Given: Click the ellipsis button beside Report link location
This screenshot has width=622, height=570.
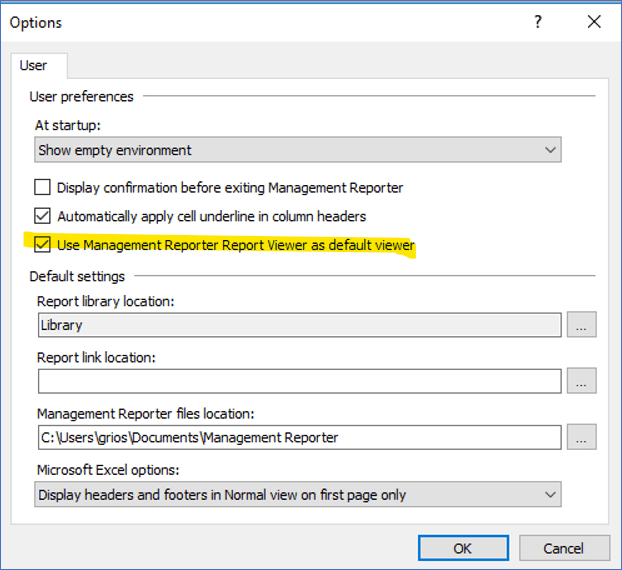Looking at the screenshot, I should click(581, 381).
